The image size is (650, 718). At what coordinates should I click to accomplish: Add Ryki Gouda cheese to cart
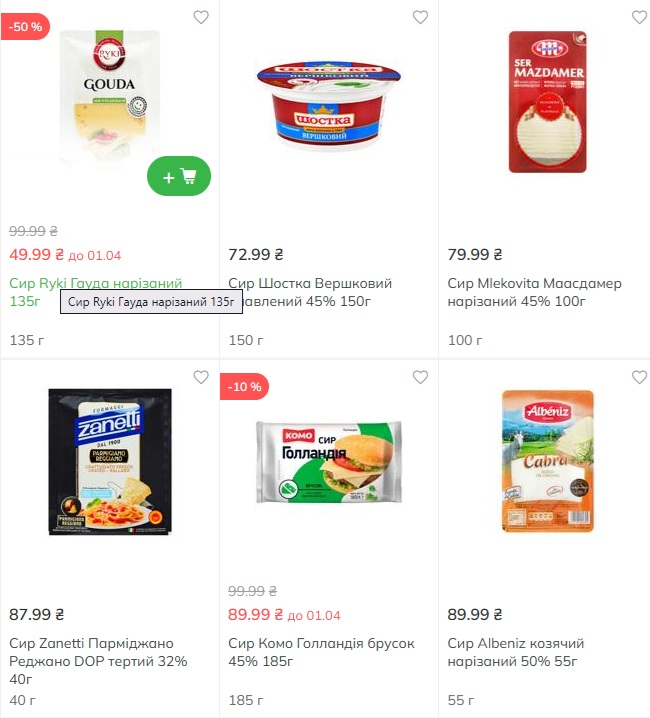179,176
